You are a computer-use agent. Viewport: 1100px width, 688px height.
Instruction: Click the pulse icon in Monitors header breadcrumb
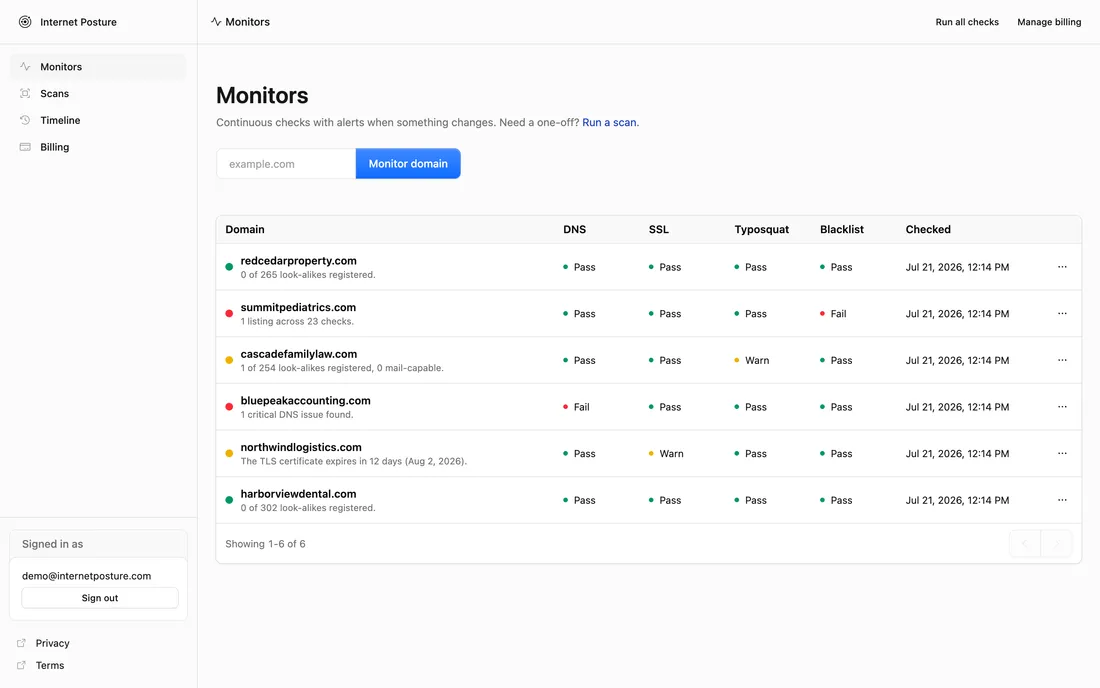[216, 22]
